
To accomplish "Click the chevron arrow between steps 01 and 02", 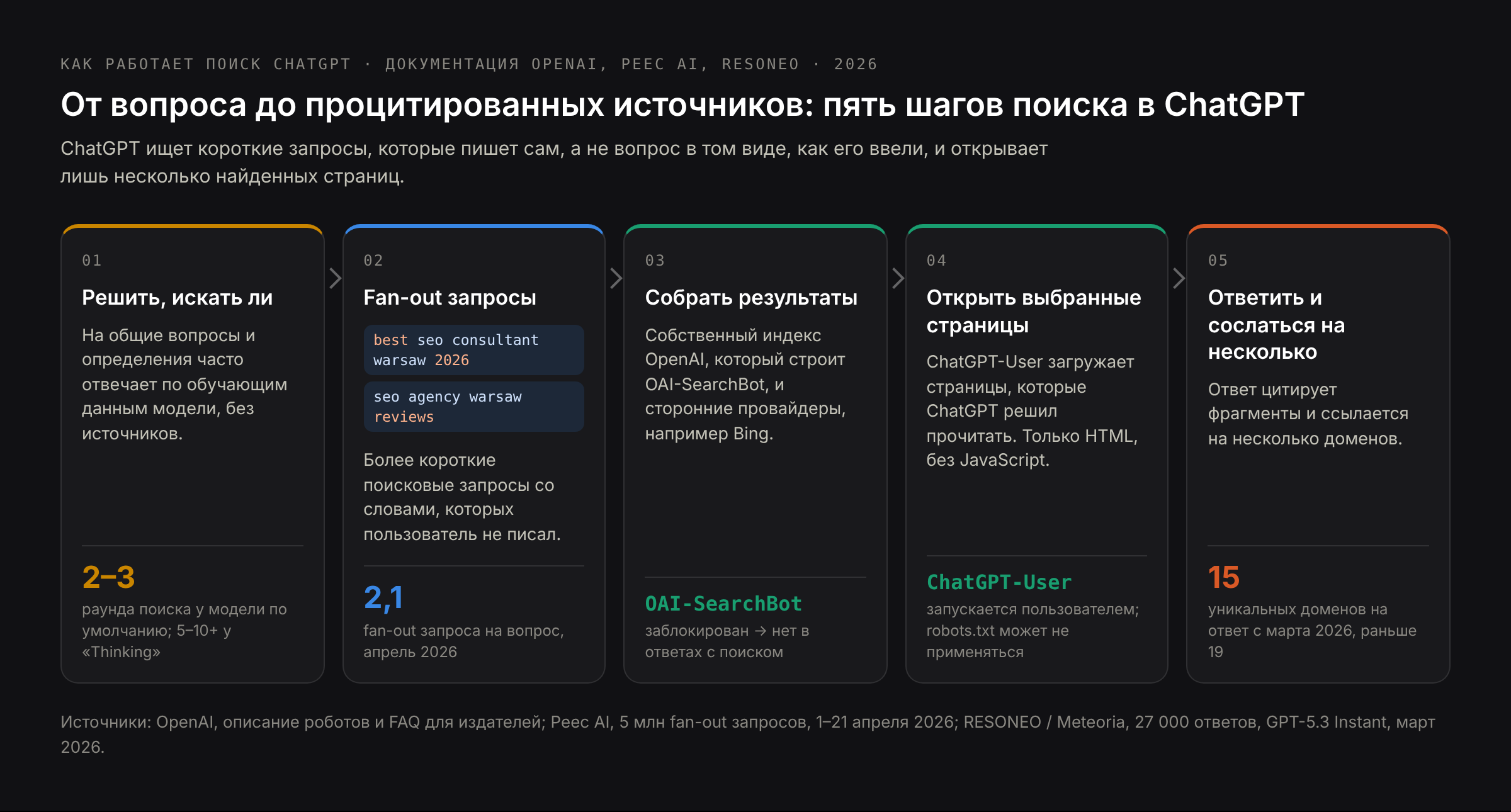I will [335, 278].
